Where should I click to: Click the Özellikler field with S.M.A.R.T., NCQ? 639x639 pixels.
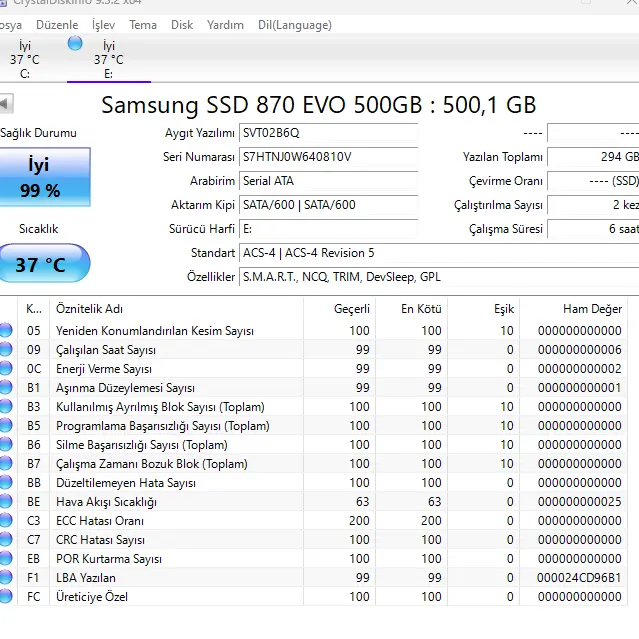[439, 277]
